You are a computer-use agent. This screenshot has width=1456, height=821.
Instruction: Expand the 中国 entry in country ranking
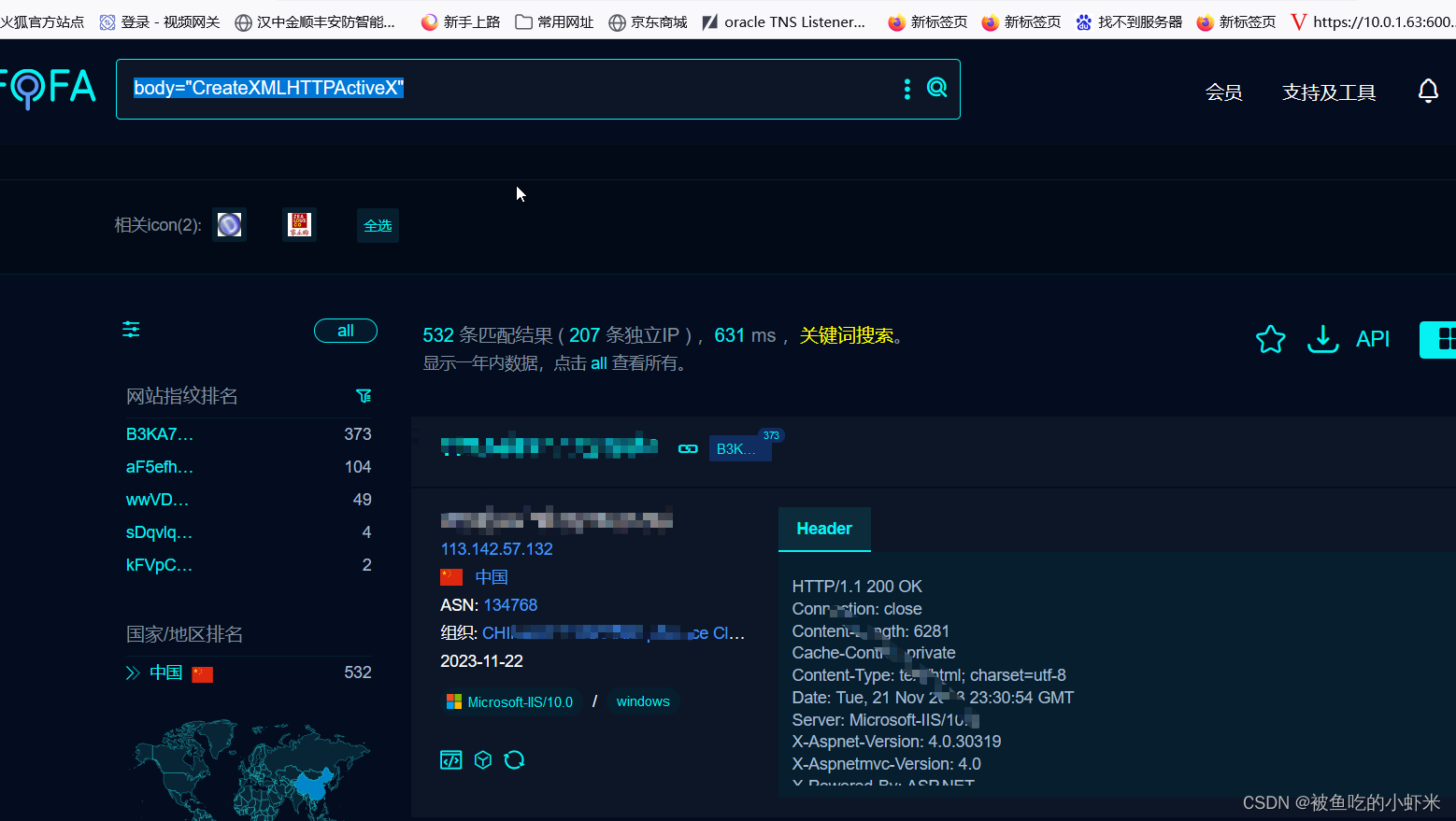132,672
